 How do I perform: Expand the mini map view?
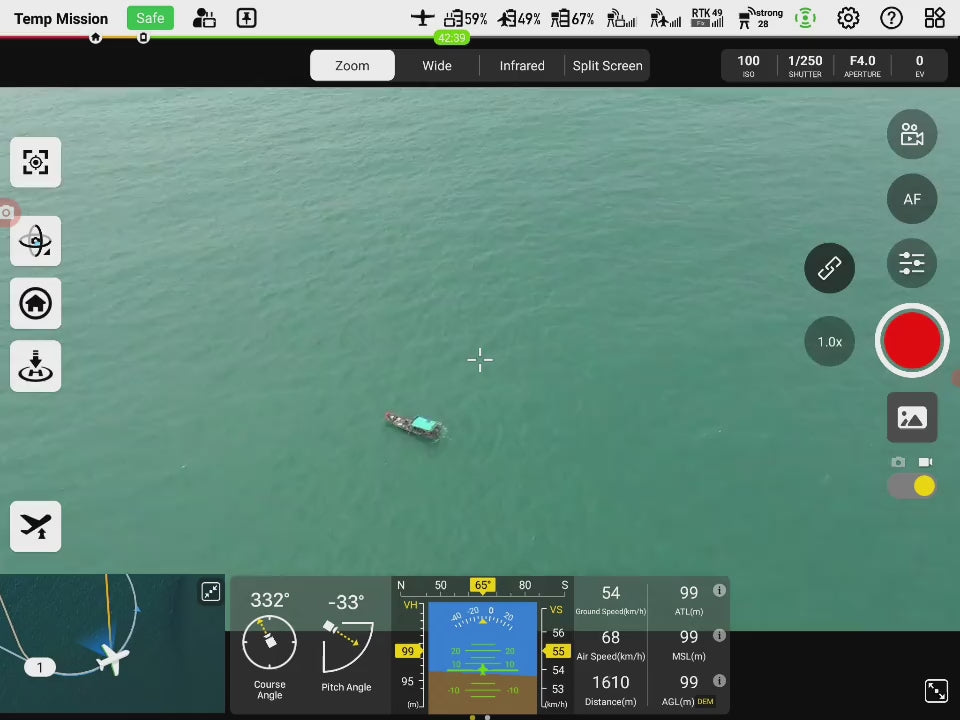coord(211,592)
